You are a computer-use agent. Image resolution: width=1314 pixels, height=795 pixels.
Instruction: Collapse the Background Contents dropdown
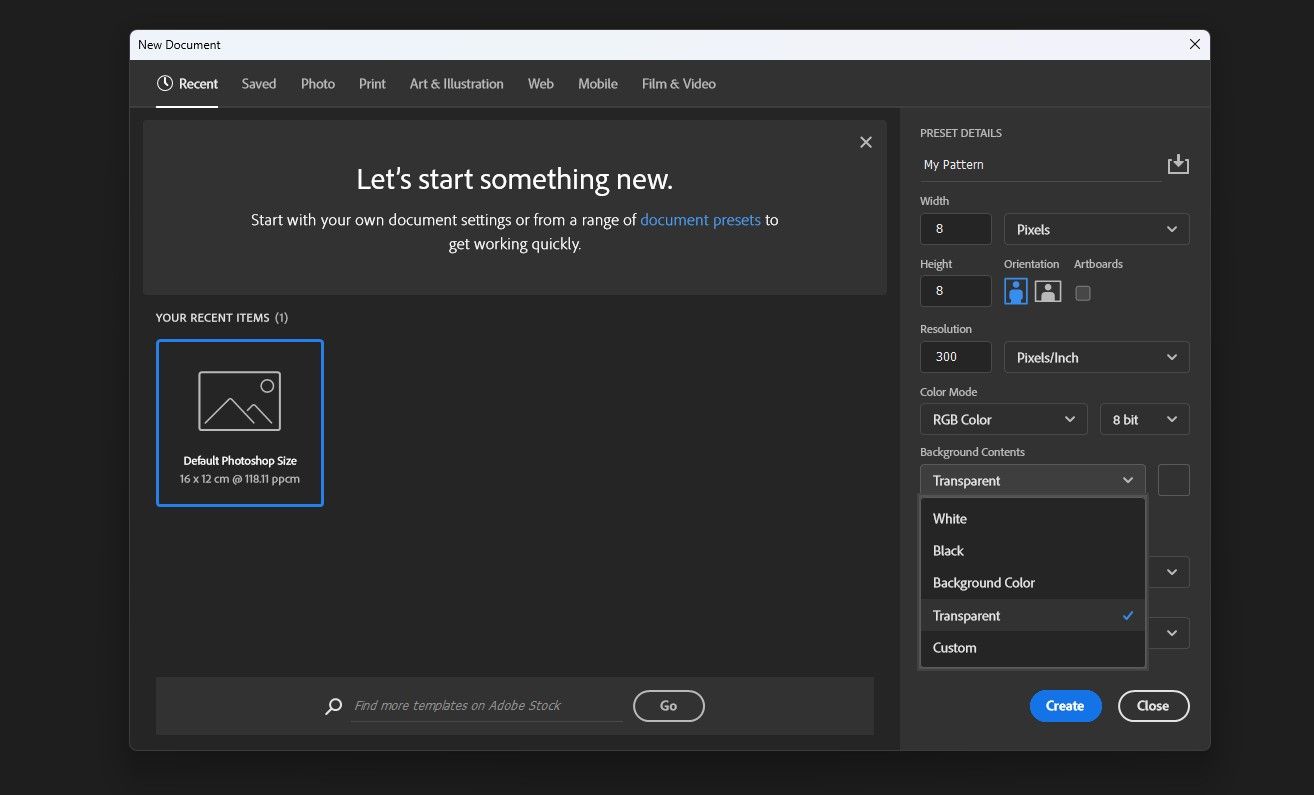point(1033,480)
